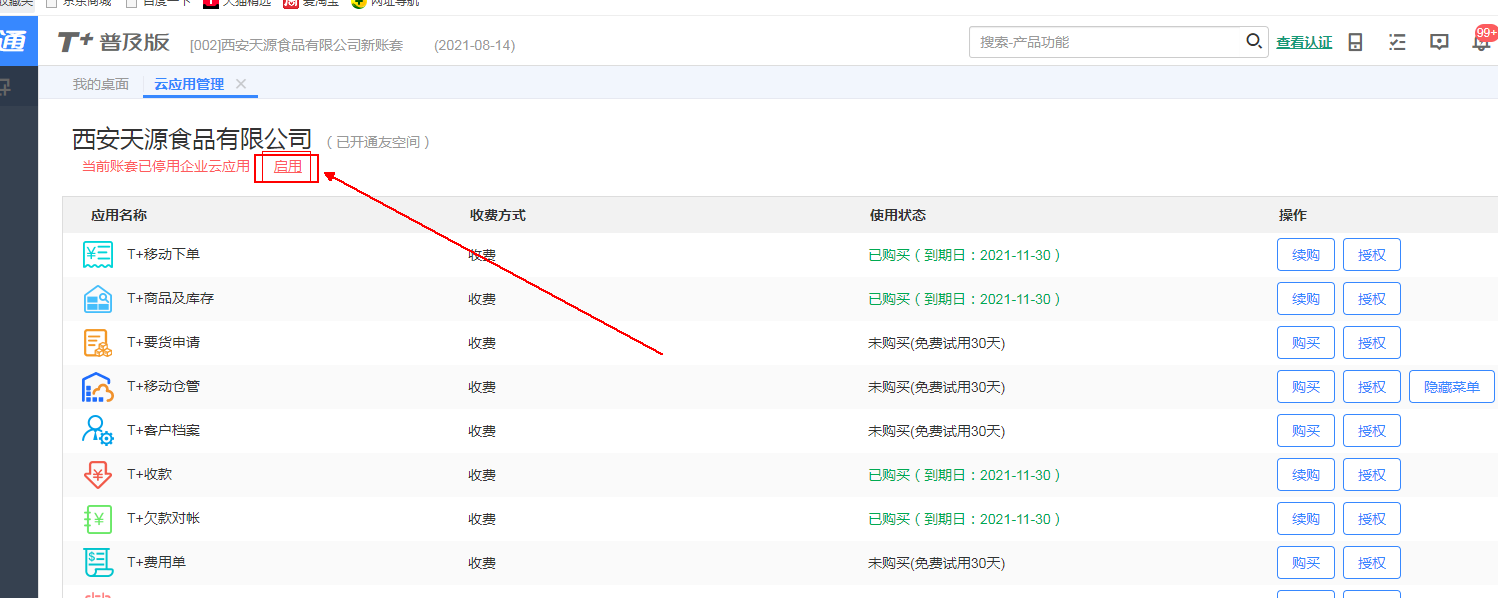Image resolution: width=1498 pixels, height=598 pixels.
Task: Click the 天猫精选 bookmark icon
Action: pos(210,3)
